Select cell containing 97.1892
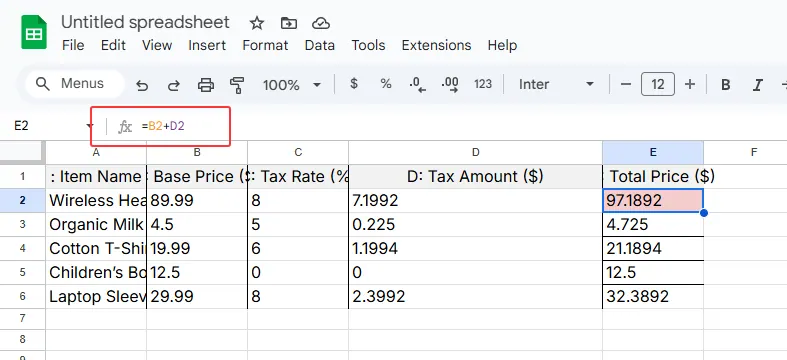The width and height of the screenshot is (787, 360). click(x=653, y=201)
